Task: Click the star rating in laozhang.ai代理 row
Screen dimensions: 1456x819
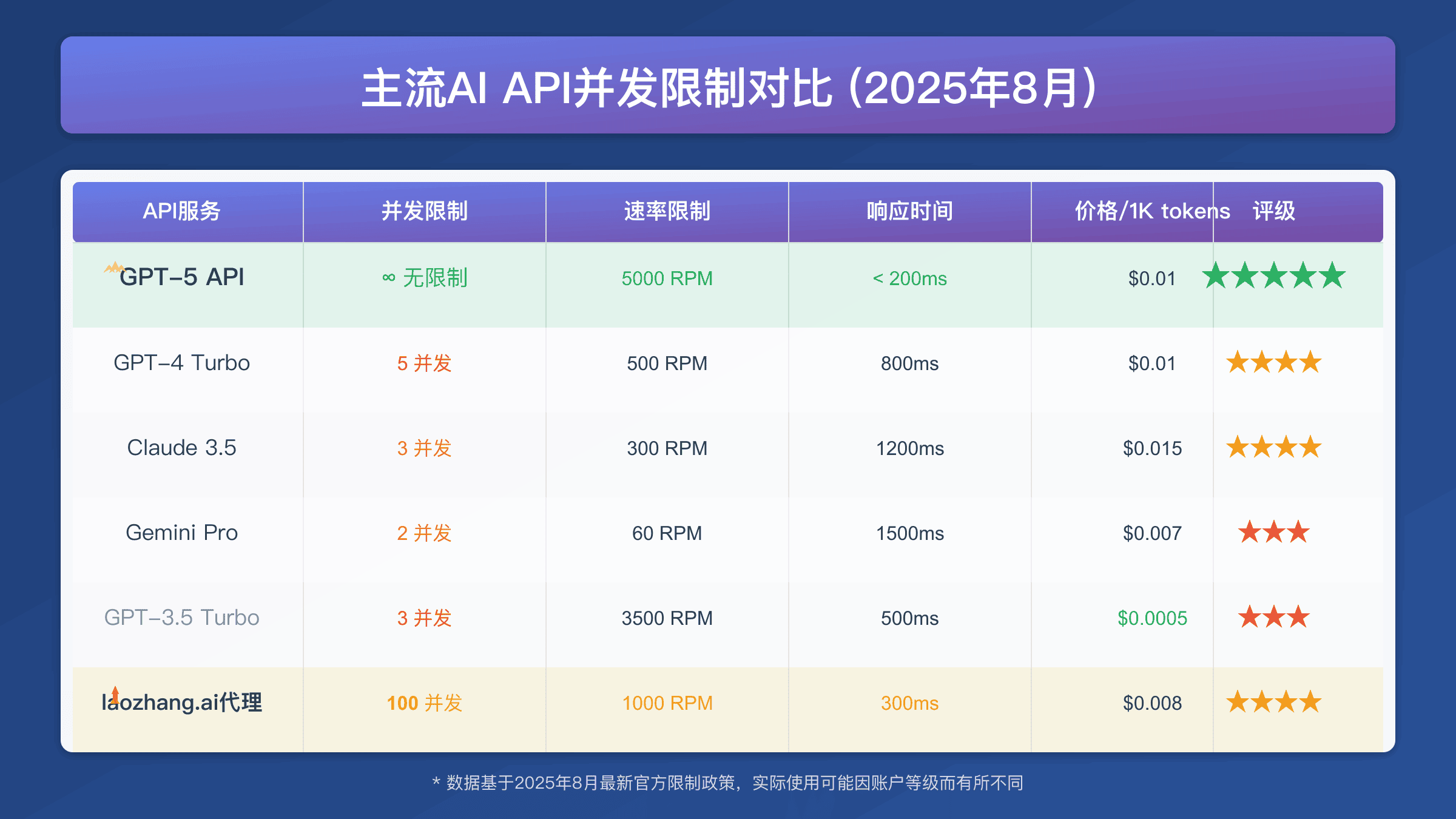Action: (1273, 702)
